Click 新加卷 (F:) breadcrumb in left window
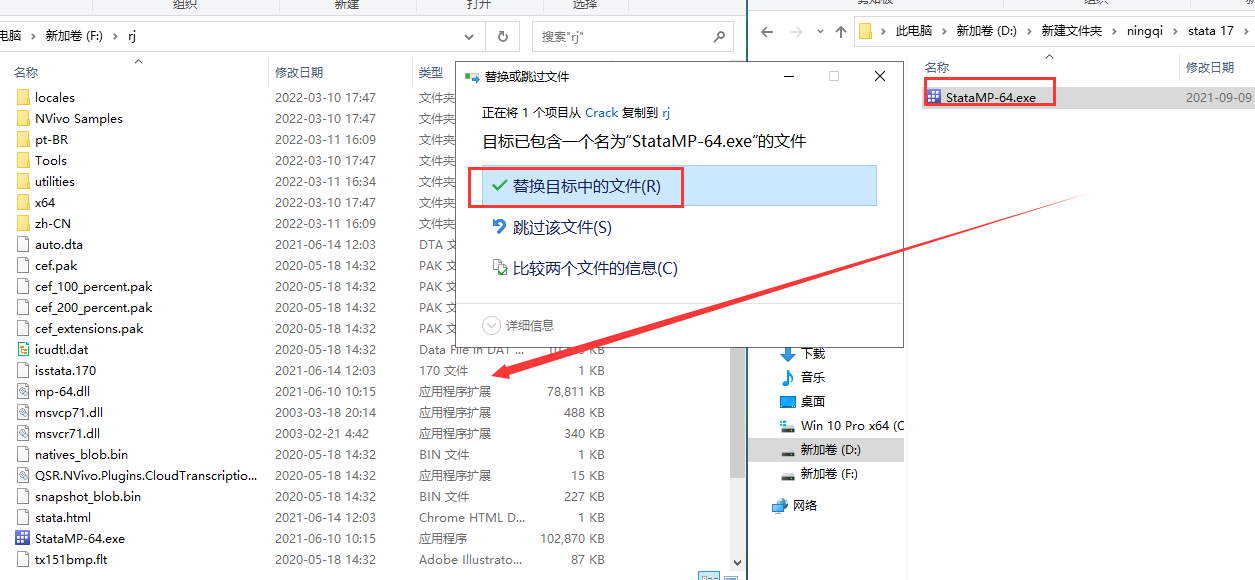Screen dimensions: 1255x580 (x=76, y=36)
